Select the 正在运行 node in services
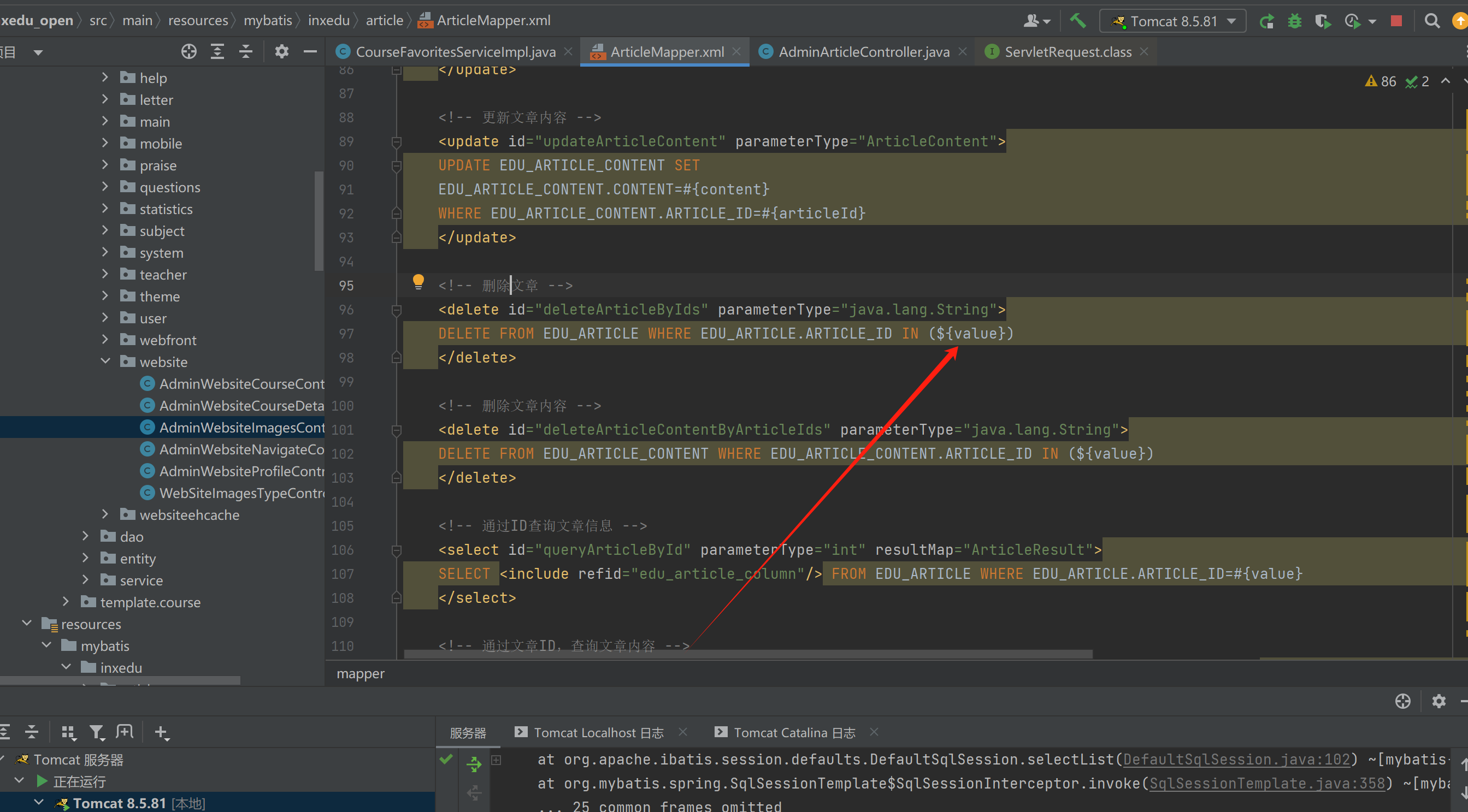Screen dimensions: 1468x812 tap(79, 781)
